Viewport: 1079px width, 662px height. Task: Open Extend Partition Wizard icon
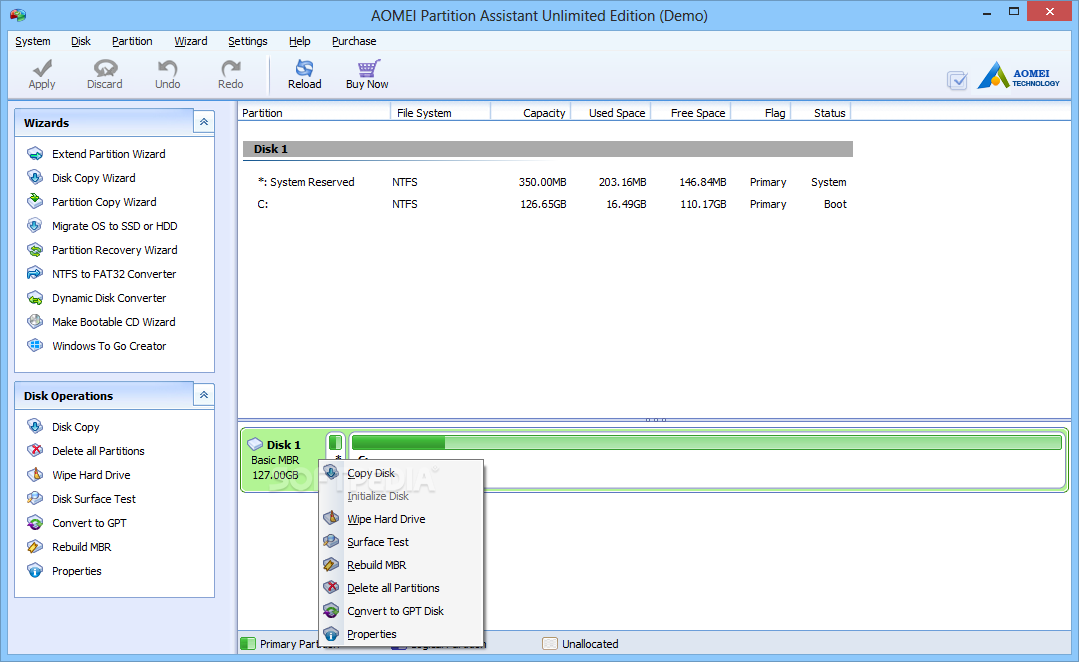coord(35,153)
